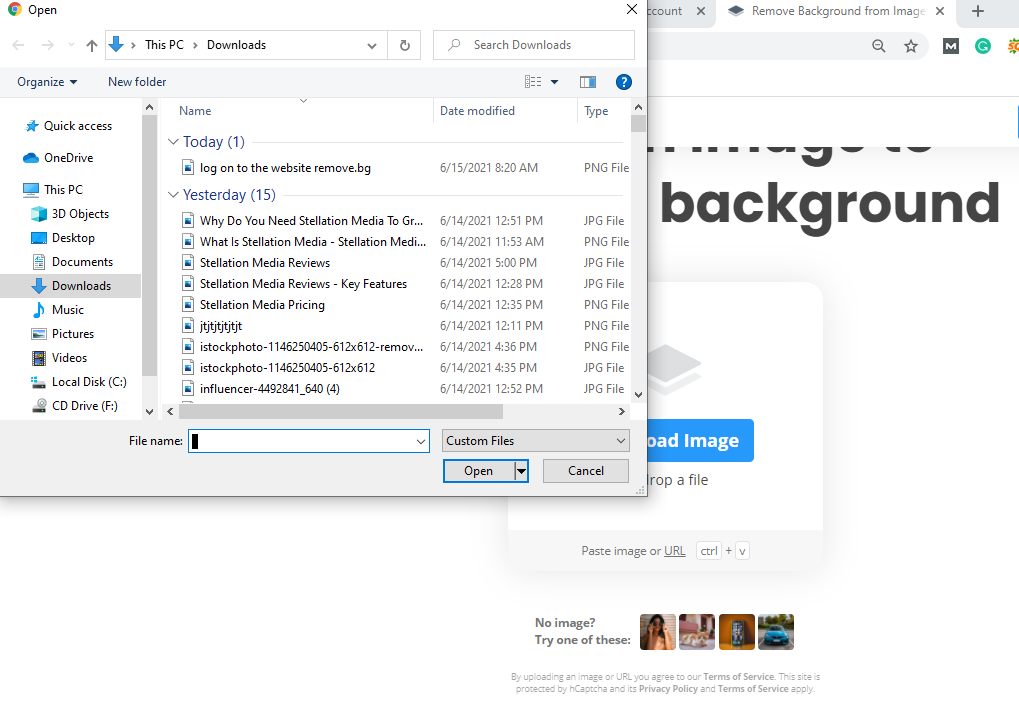
Task: Open the Grammarly extension icon
Action: coord(982,46)
